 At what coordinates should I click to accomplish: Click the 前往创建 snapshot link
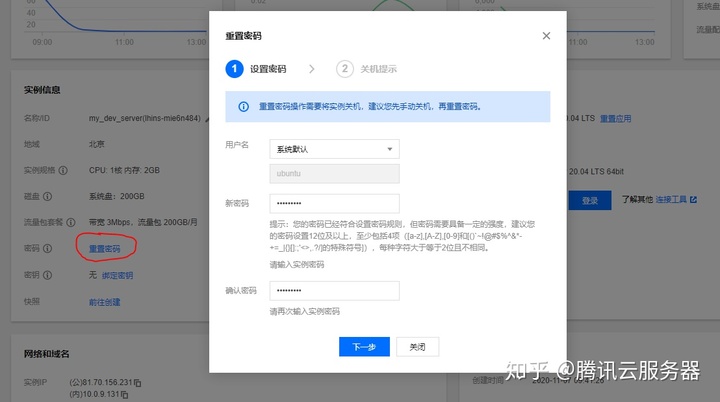pos(105,302)
